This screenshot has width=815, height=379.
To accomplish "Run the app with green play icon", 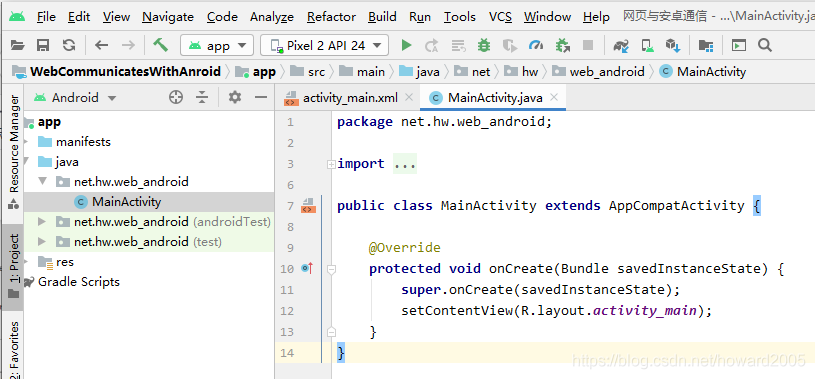I will coord(406,46).
